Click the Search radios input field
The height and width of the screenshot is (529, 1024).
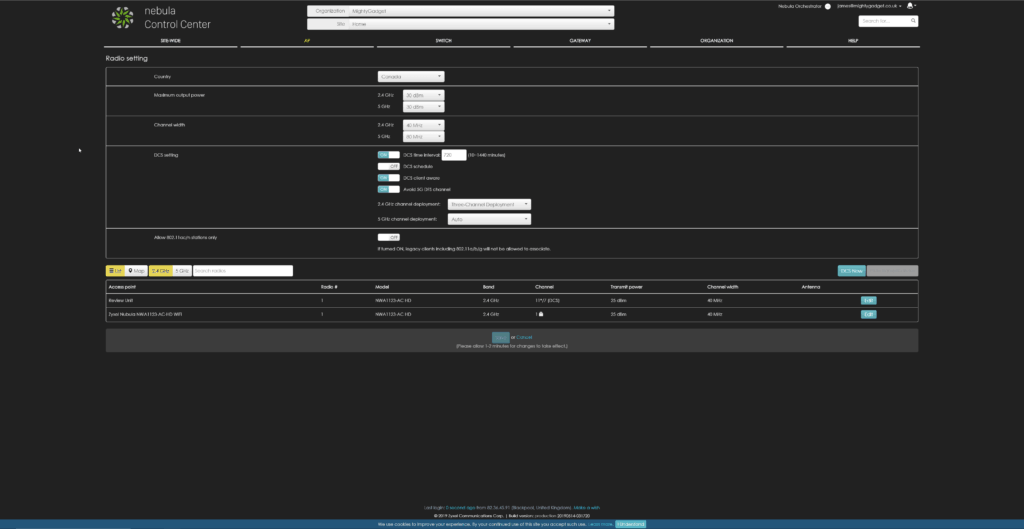tap(242, 270)
